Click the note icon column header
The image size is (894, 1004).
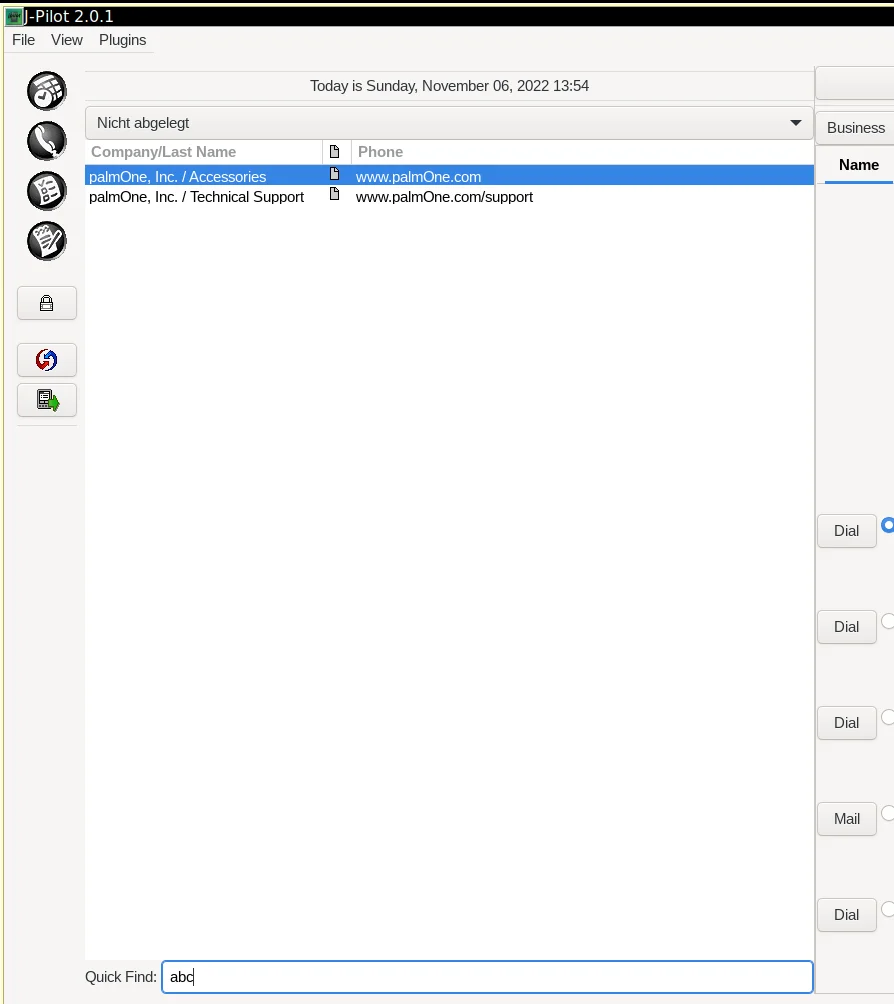[x=335, y=152]
